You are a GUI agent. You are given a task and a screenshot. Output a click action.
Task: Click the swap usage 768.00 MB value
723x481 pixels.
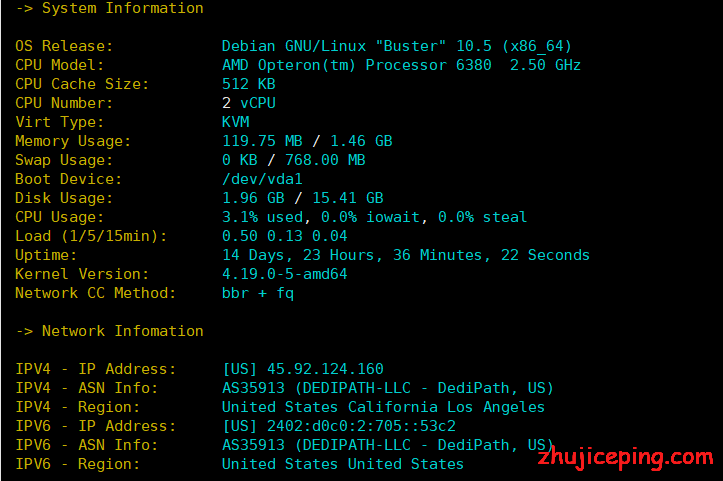pos(325,160)
